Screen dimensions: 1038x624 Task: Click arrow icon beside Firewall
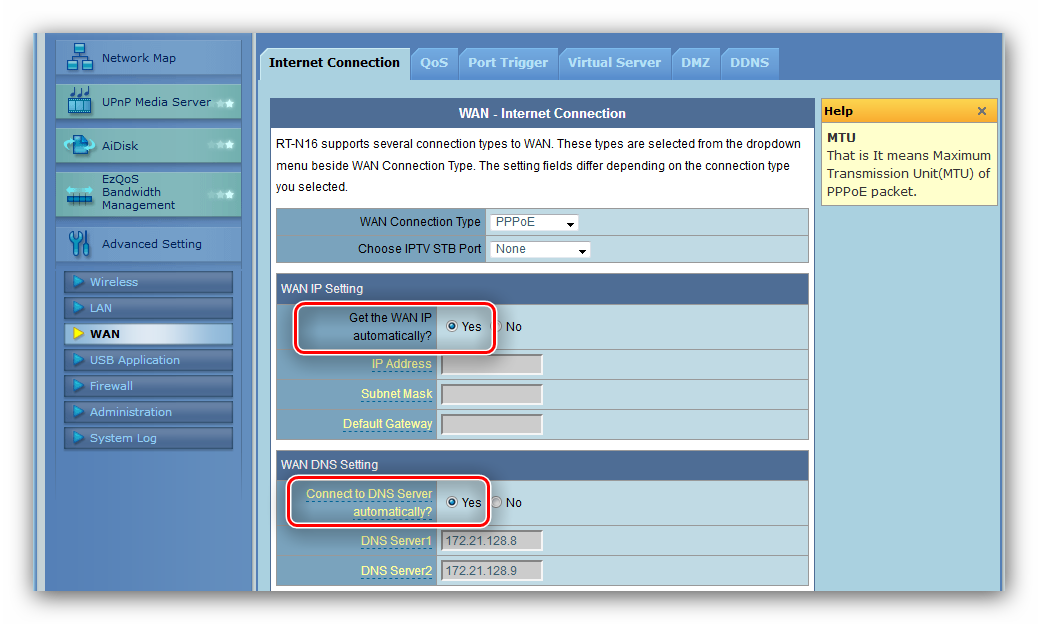(x=78, y=386)
